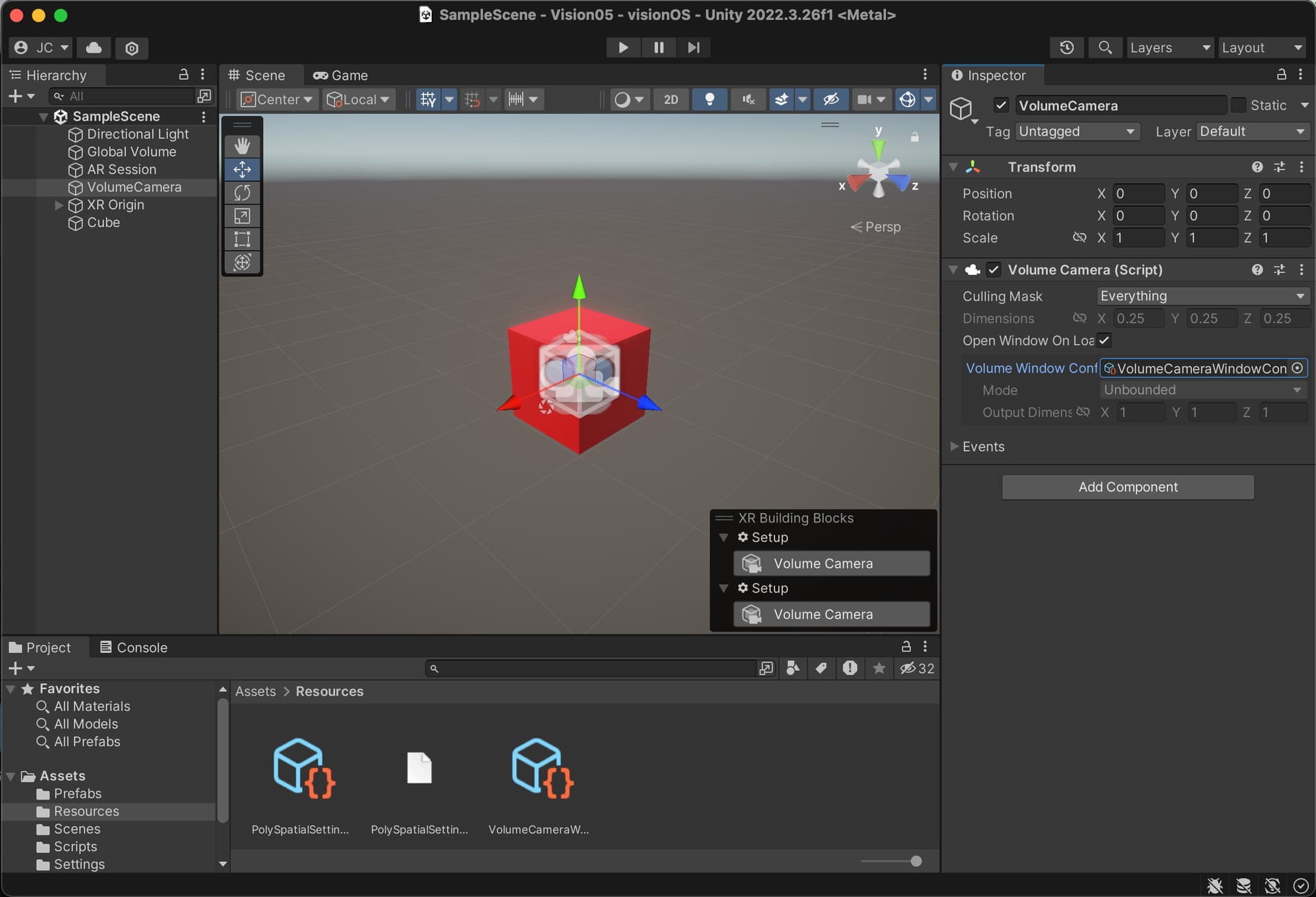Expand XR Origin in the Hierarchy
The image size is (1316, 897).
[58, 204]
